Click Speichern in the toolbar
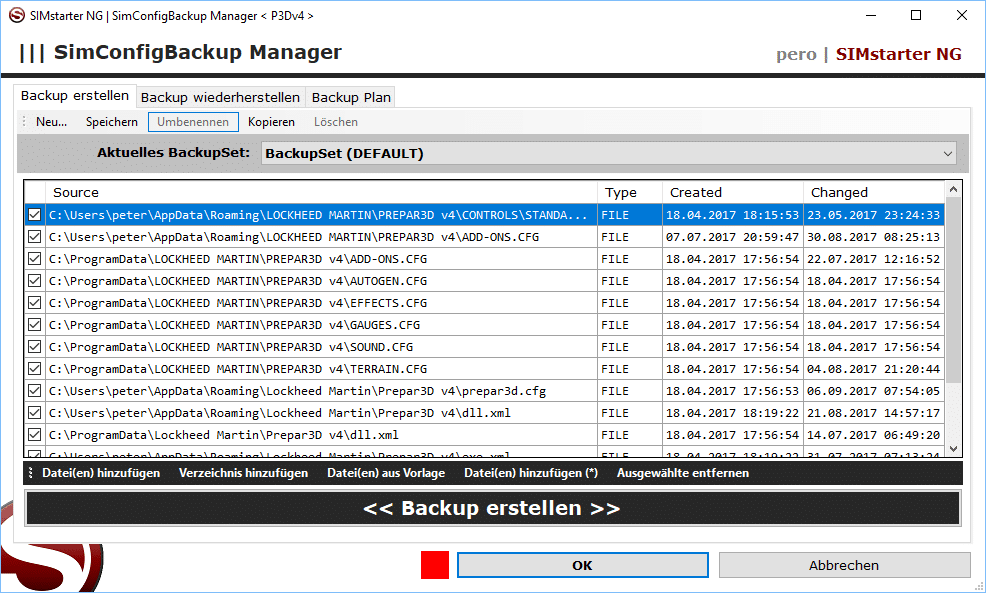Image resolution: width=986 pixels, height=593 pixels. pyautogui.click(x=112, y=122)
